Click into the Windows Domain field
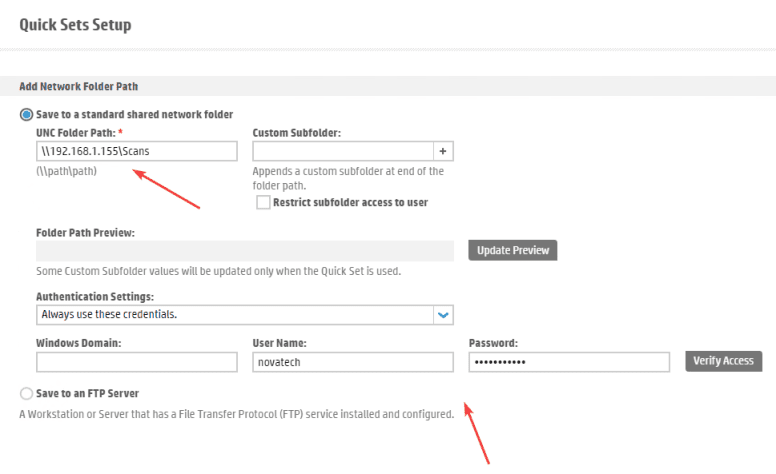 click(x=136, y=362)
